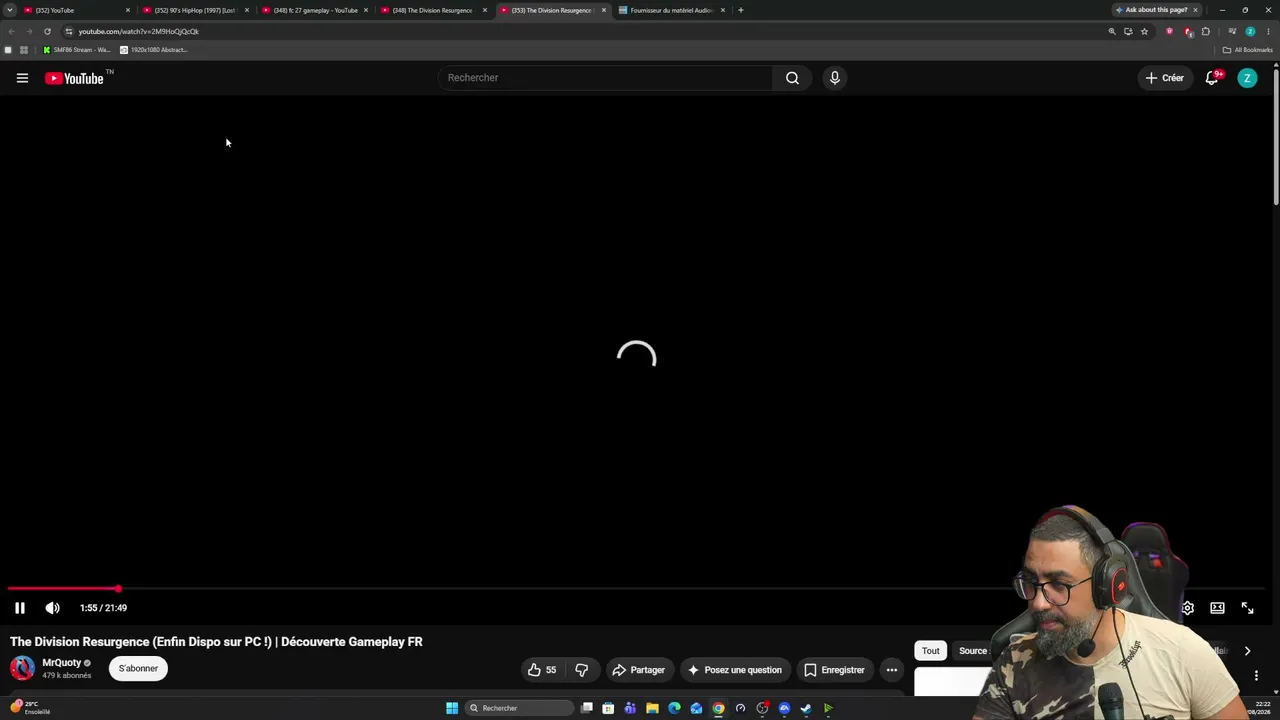Click the browser address bar URL

pos(139,31)
